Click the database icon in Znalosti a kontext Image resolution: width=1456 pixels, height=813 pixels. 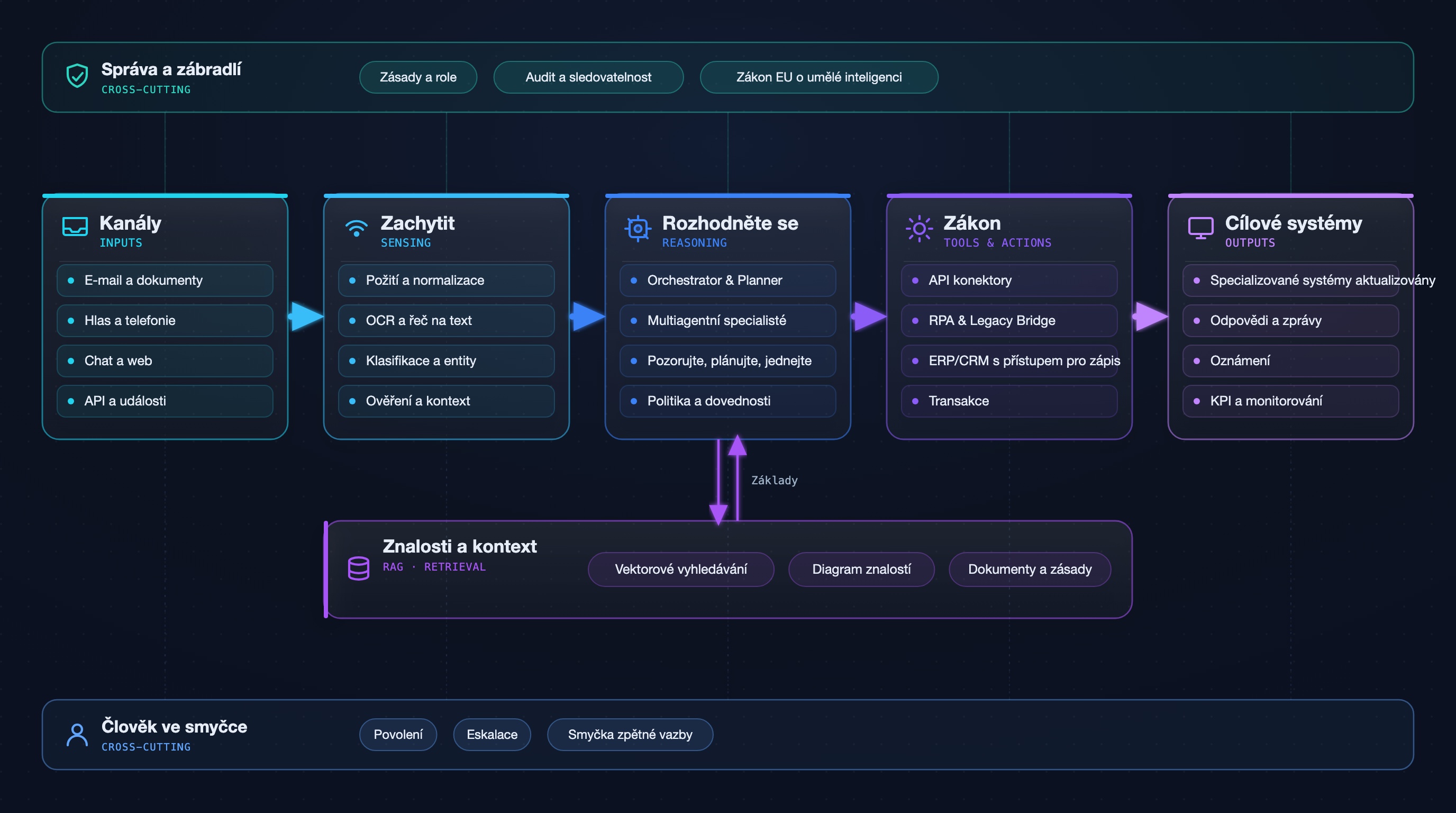coord(358,568)
